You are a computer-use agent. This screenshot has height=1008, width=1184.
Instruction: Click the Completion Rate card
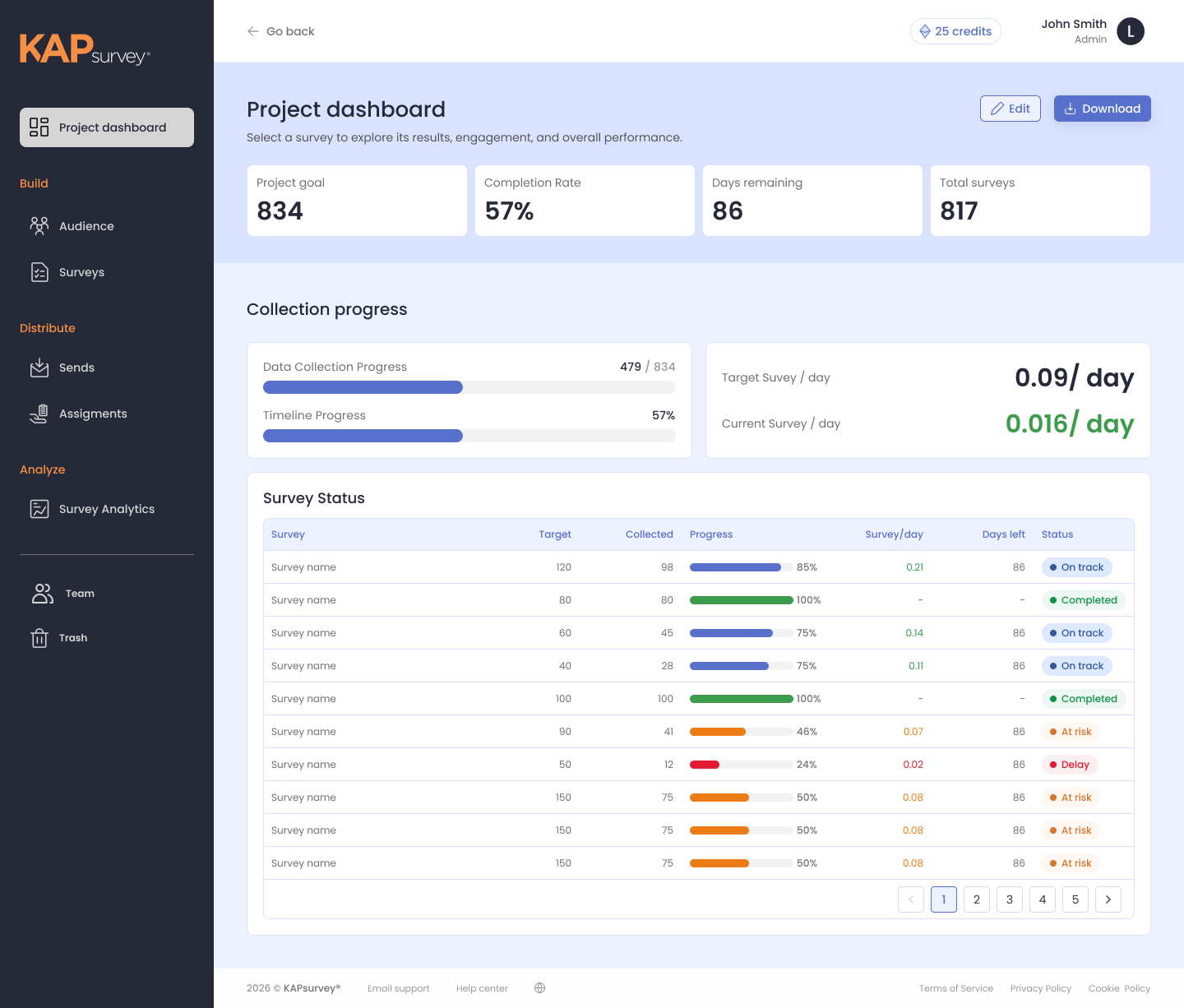pos(585,201)
